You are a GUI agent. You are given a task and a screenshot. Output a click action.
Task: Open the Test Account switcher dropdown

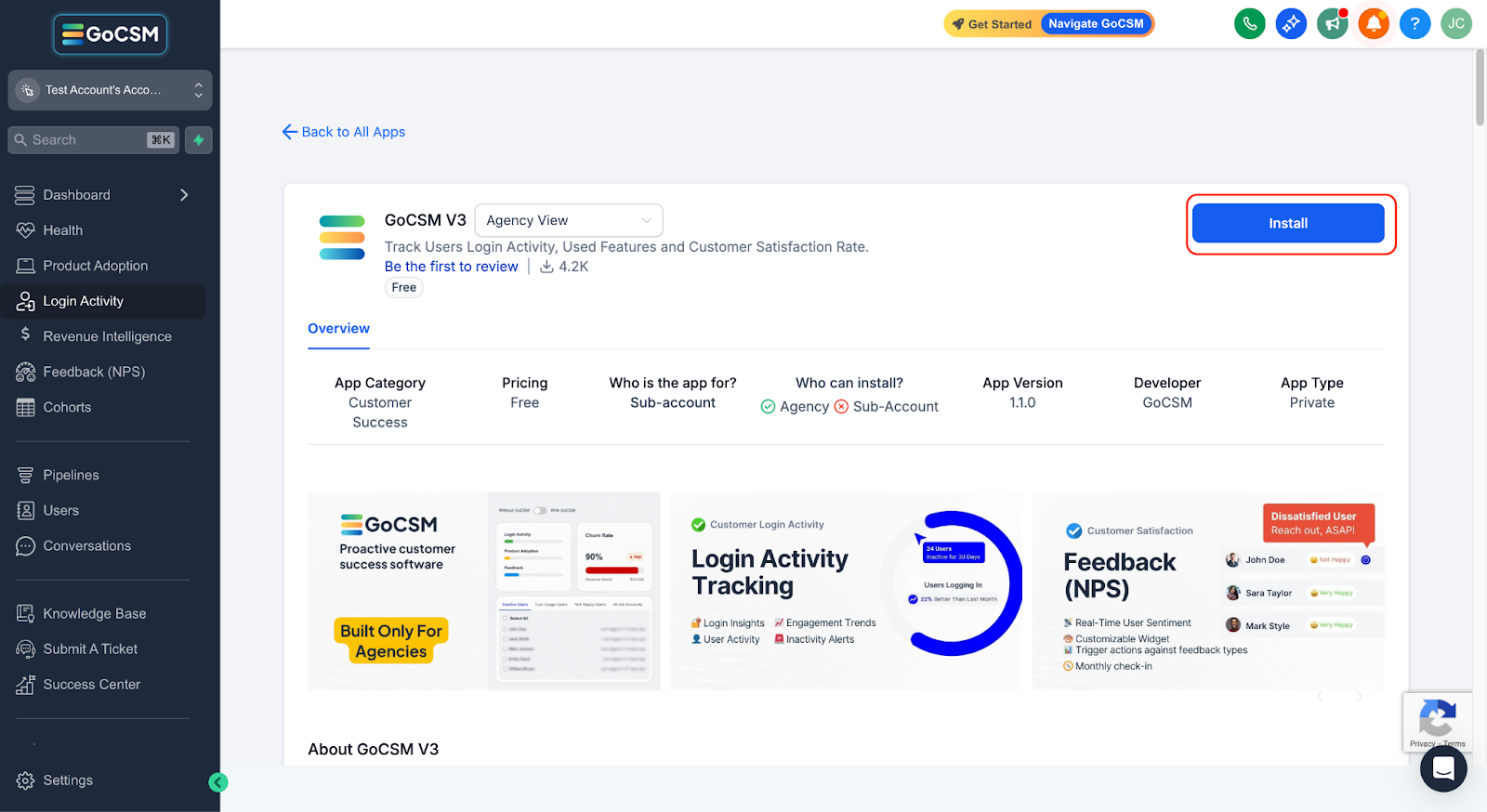(x=110, y=90)
